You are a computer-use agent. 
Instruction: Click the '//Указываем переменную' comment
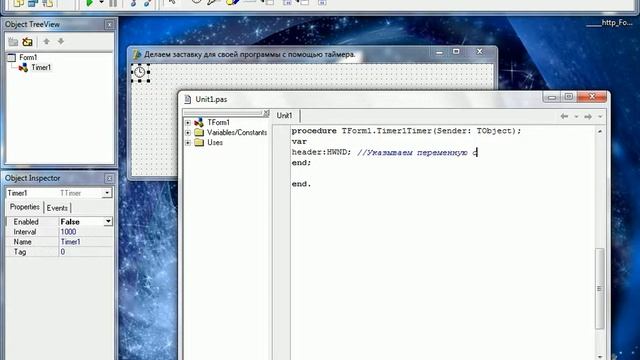(x=412, y=153)
